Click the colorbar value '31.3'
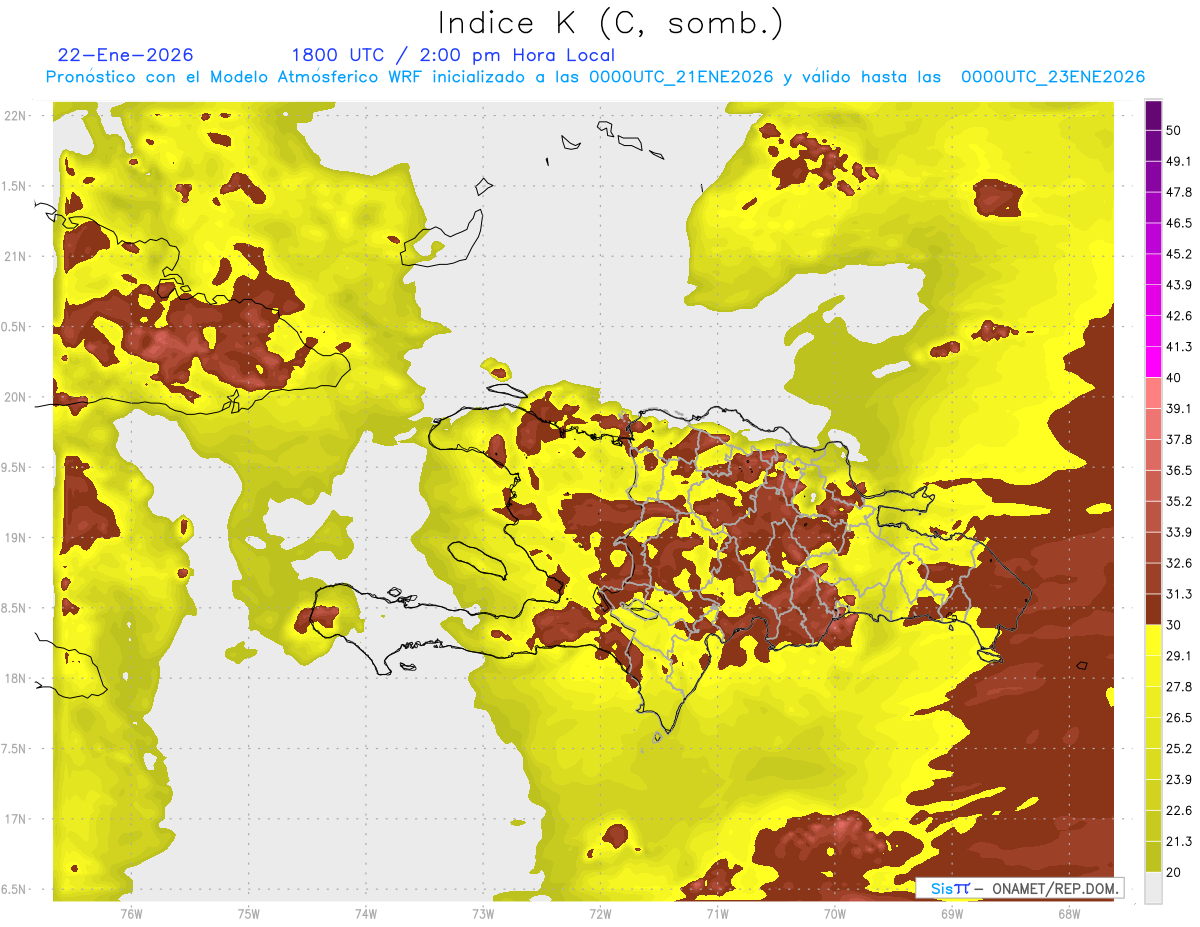Screen dimensions: 1200x927 tap(1179, 594)
